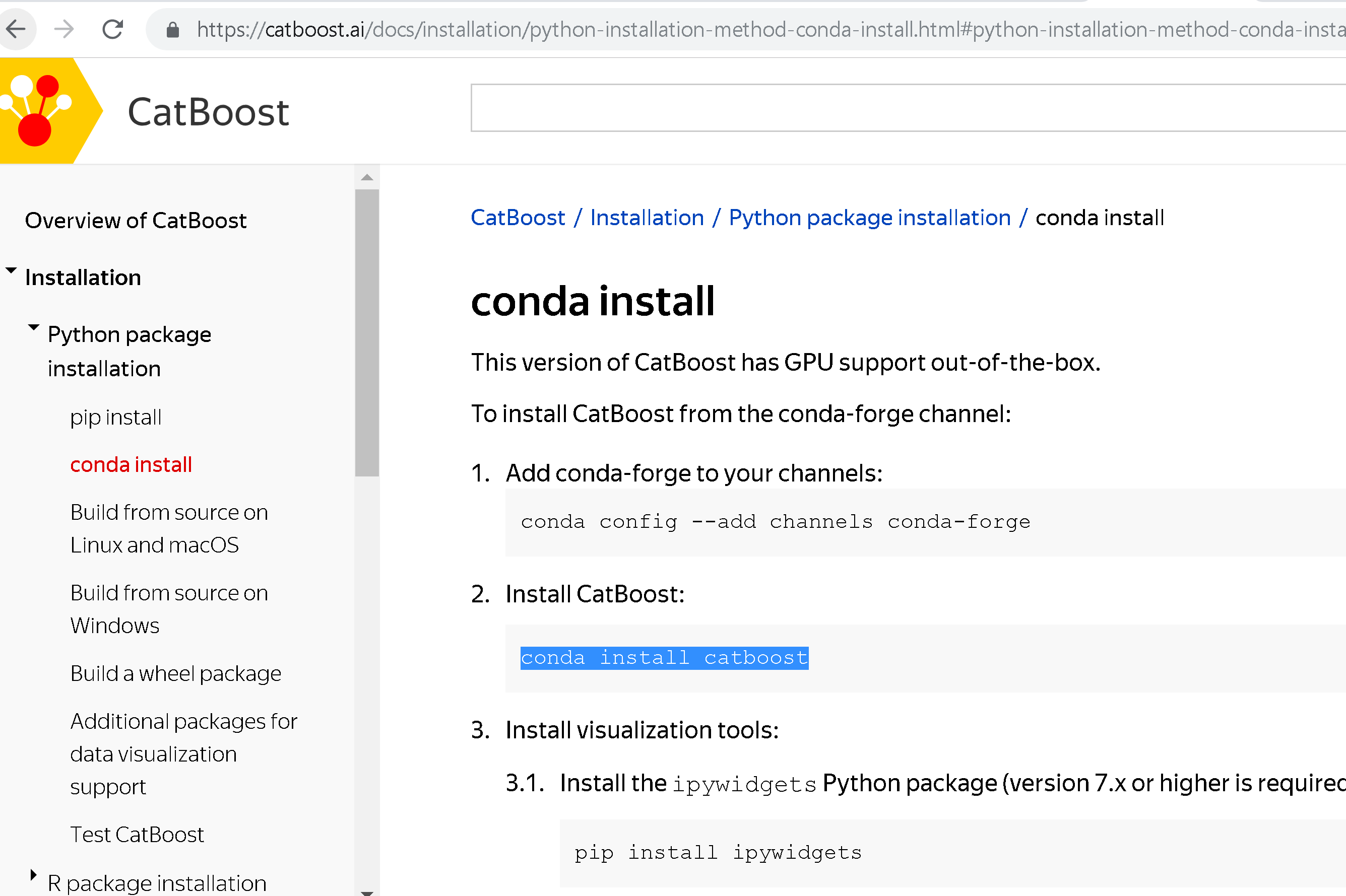Viewport: 1346px width, 896px height.
Task: Click the sidebar scrollbar down arrow
Action: pyautogui.click(x=366, y=888)
